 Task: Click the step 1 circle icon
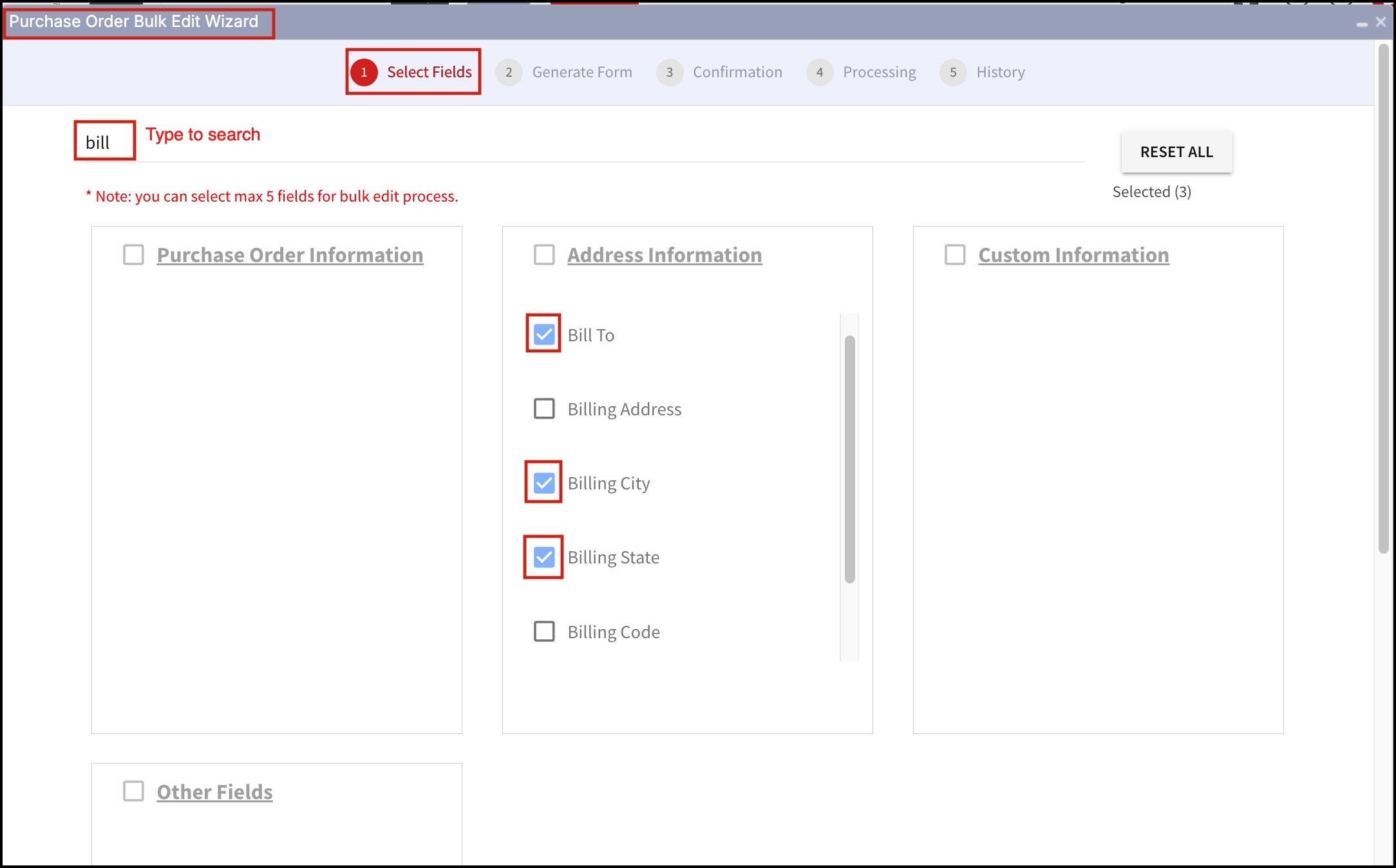tap(364, 72)
